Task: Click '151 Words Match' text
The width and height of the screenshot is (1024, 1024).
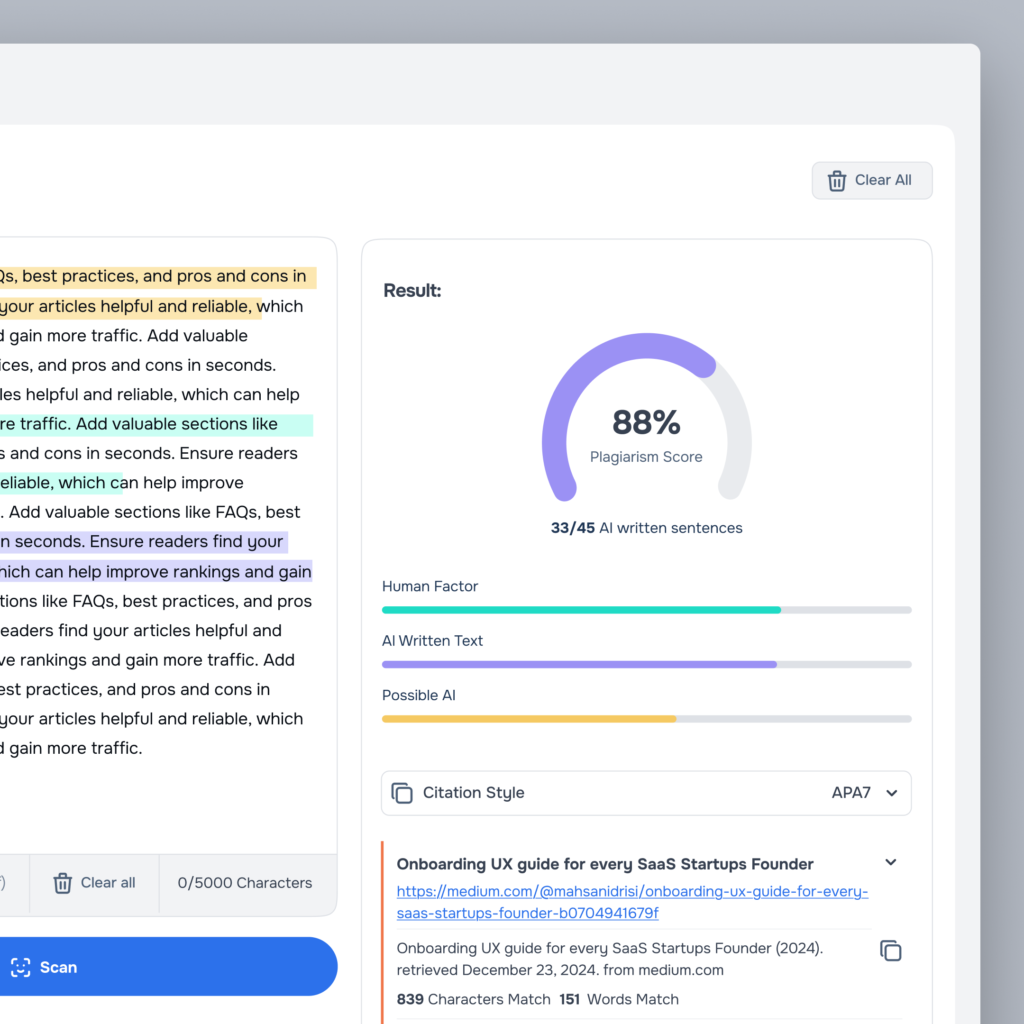Action: click(619, 999)
